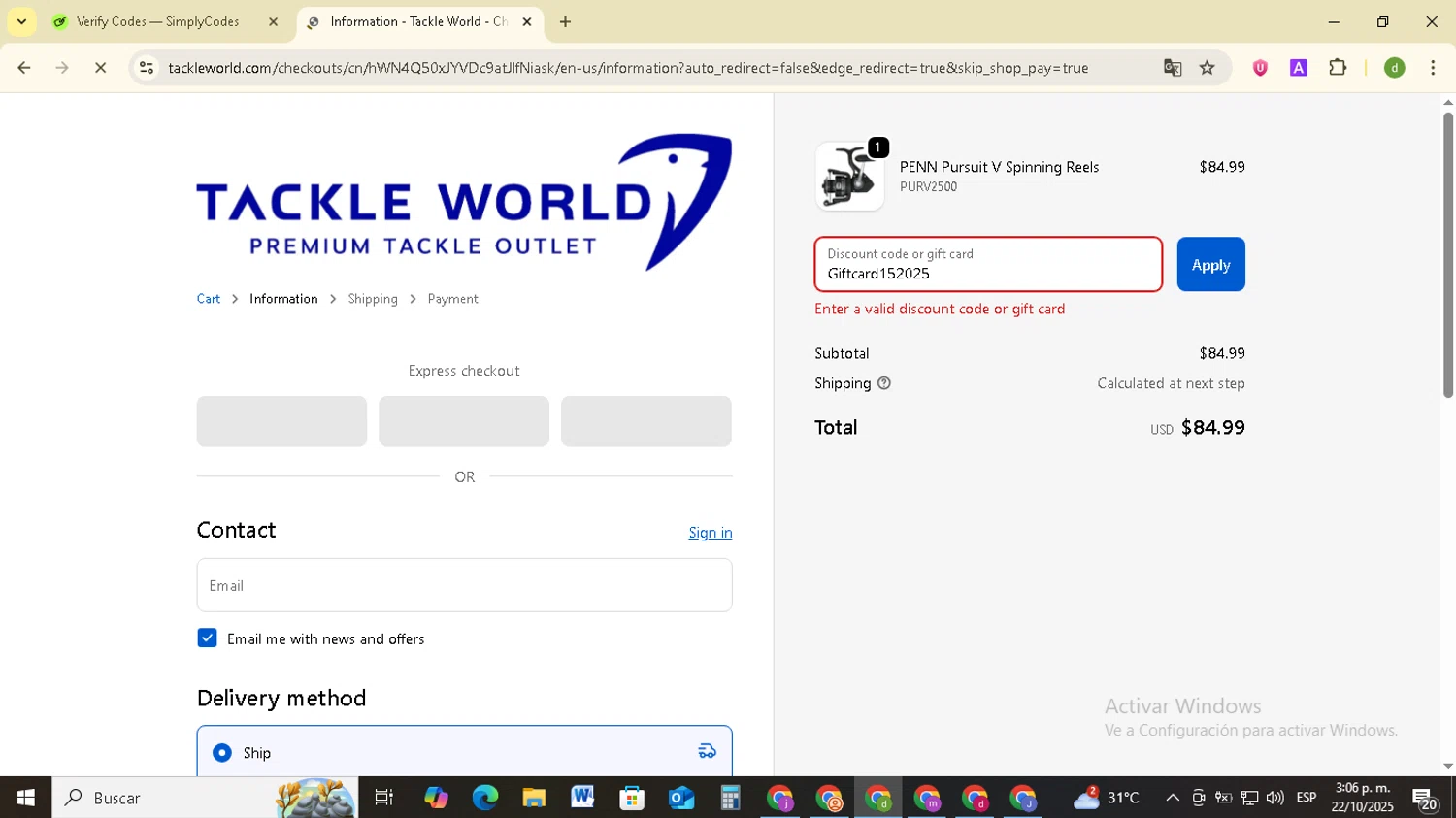Open the Chrome three-dot menu

[x=1433, y=68]
